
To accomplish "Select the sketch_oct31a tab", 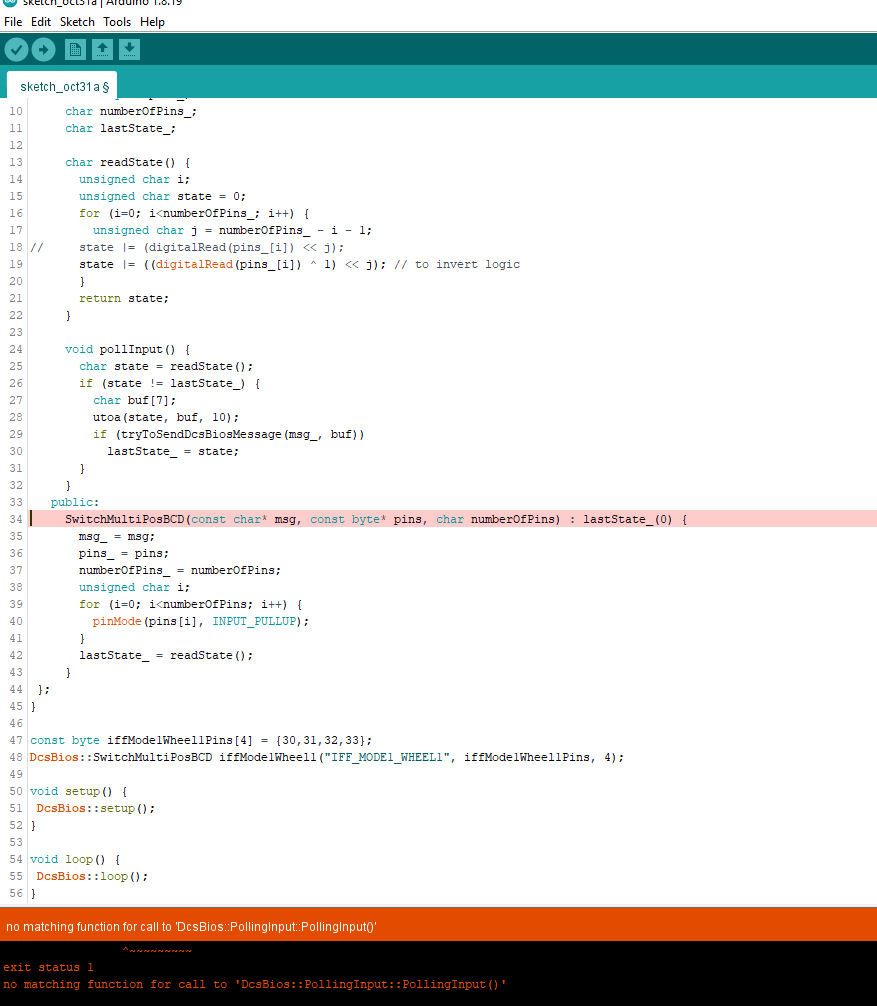I will [62, 86].
